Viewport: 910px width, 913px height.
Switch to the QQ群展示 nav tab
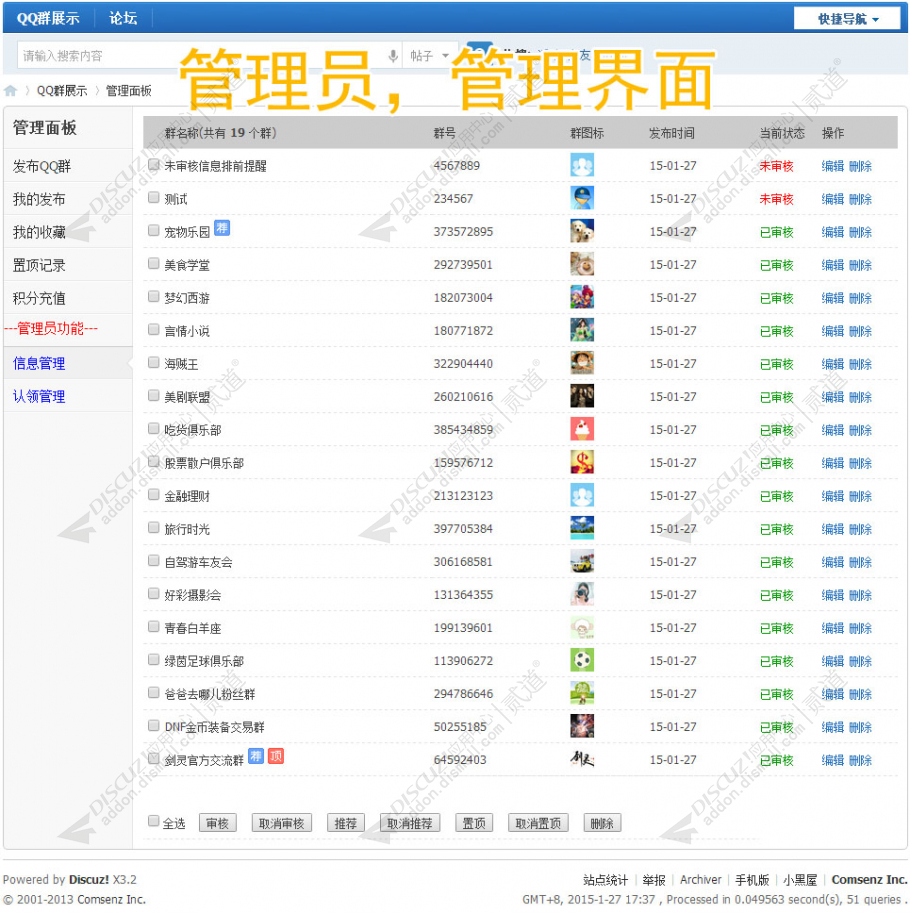(48, 18)
